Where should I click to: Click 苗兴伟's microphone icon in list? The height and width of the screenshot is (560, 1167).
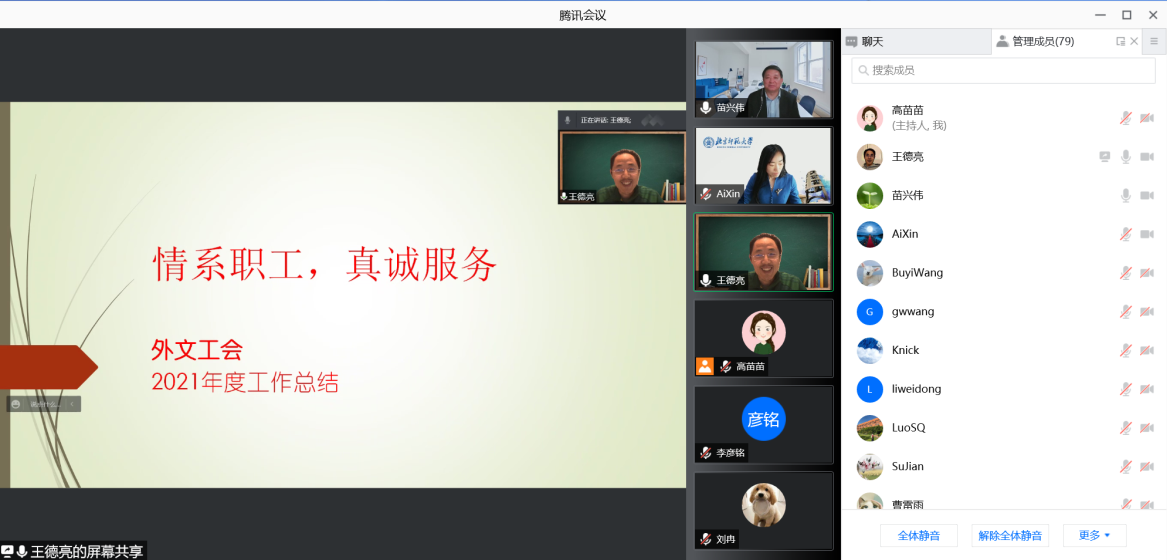point(1126,196)
